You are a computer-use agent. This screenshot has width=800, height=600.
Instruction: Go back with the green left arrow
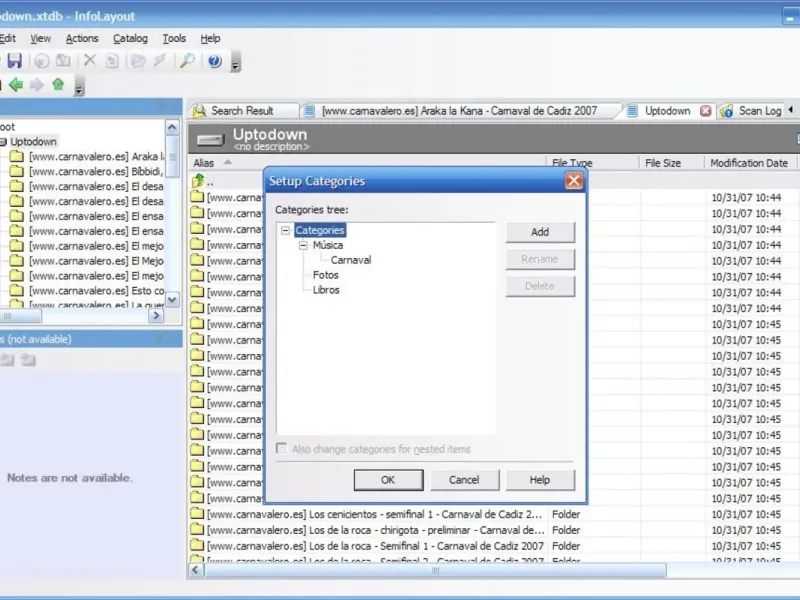16,85
